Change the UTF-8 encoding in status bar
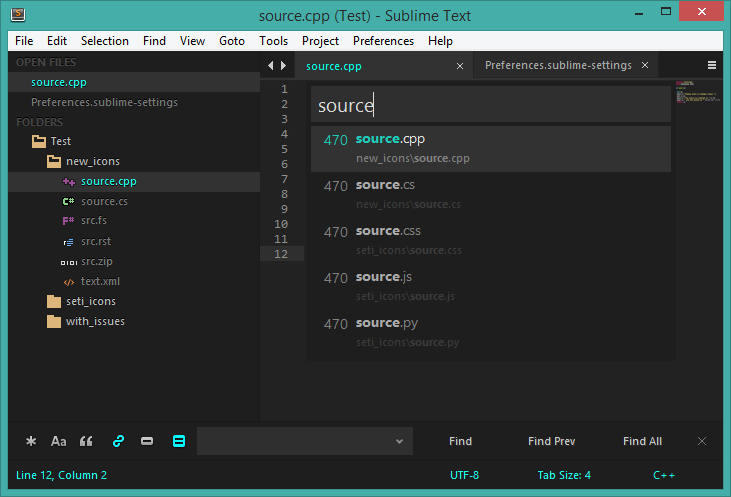 tap(464, 475)
